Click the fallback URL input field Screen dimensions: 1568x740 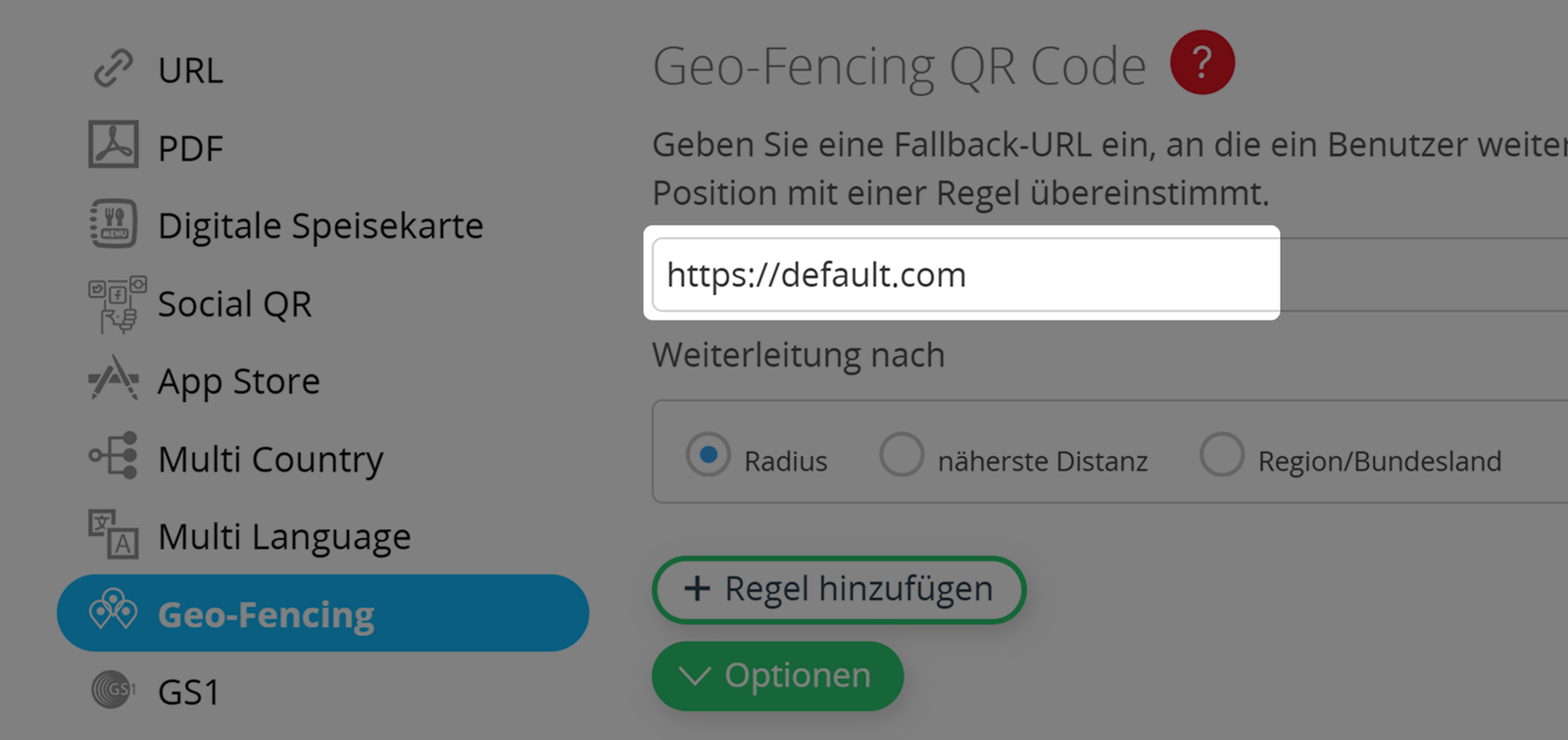[963, 274]
